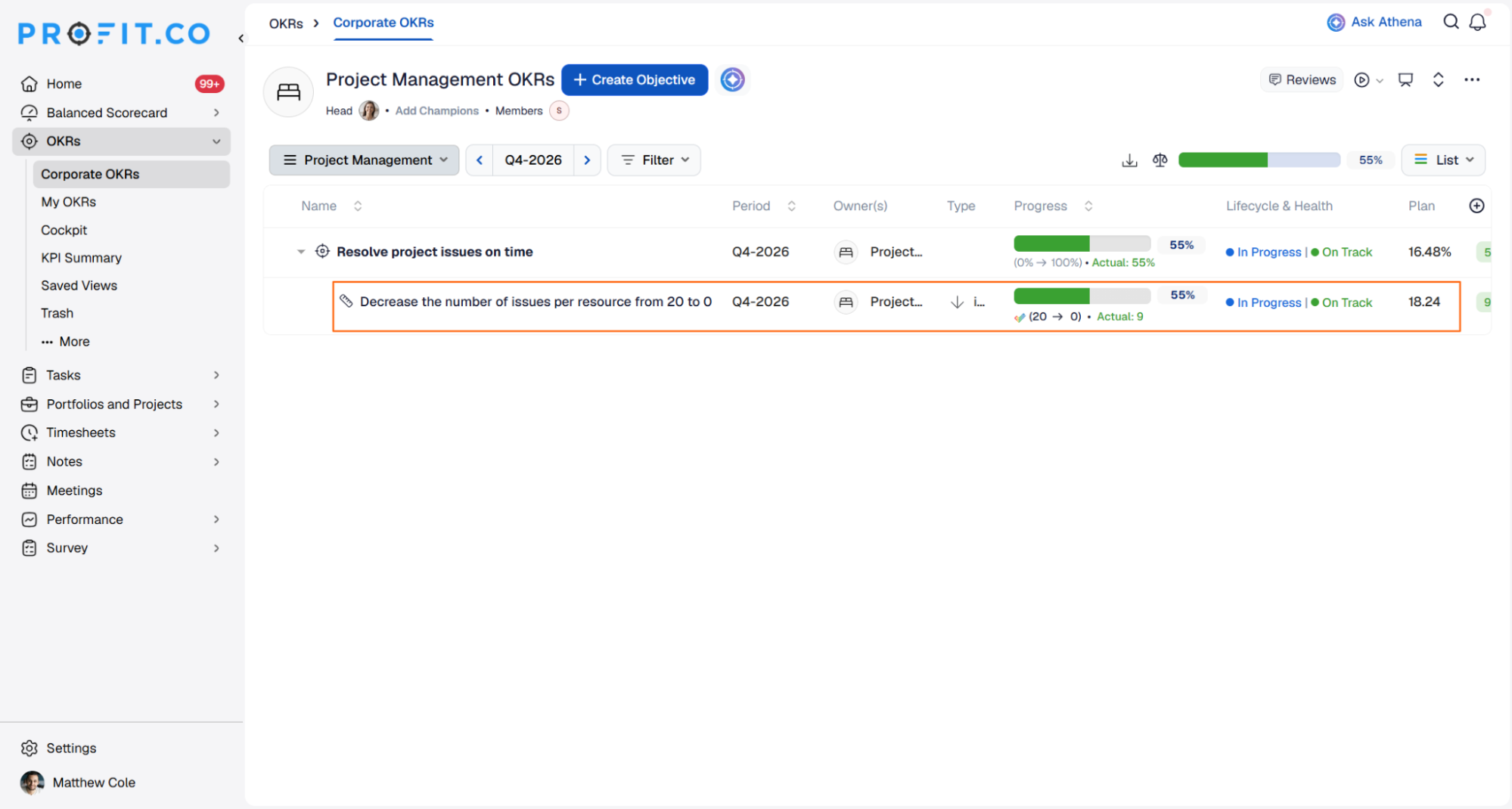Go to previous period with left arrow

(x=480, y=160)
